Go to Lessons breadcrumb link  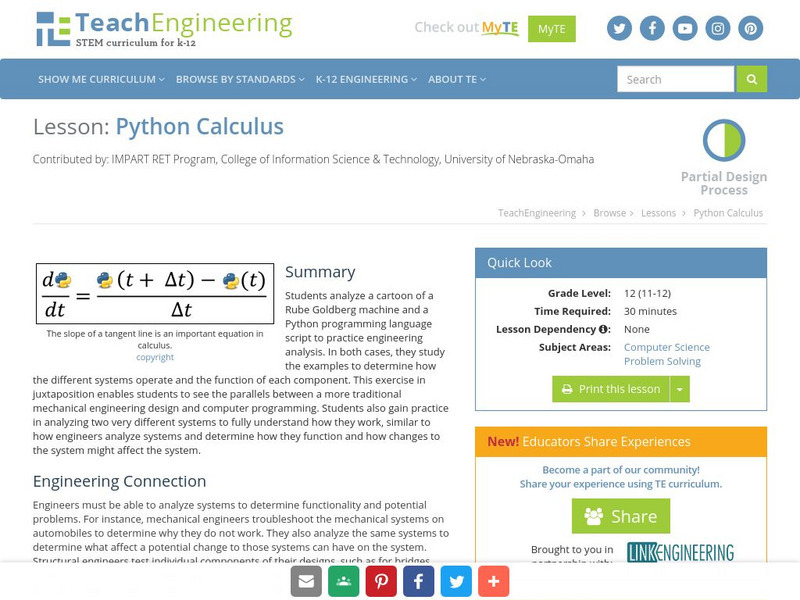tap(658, 213)
